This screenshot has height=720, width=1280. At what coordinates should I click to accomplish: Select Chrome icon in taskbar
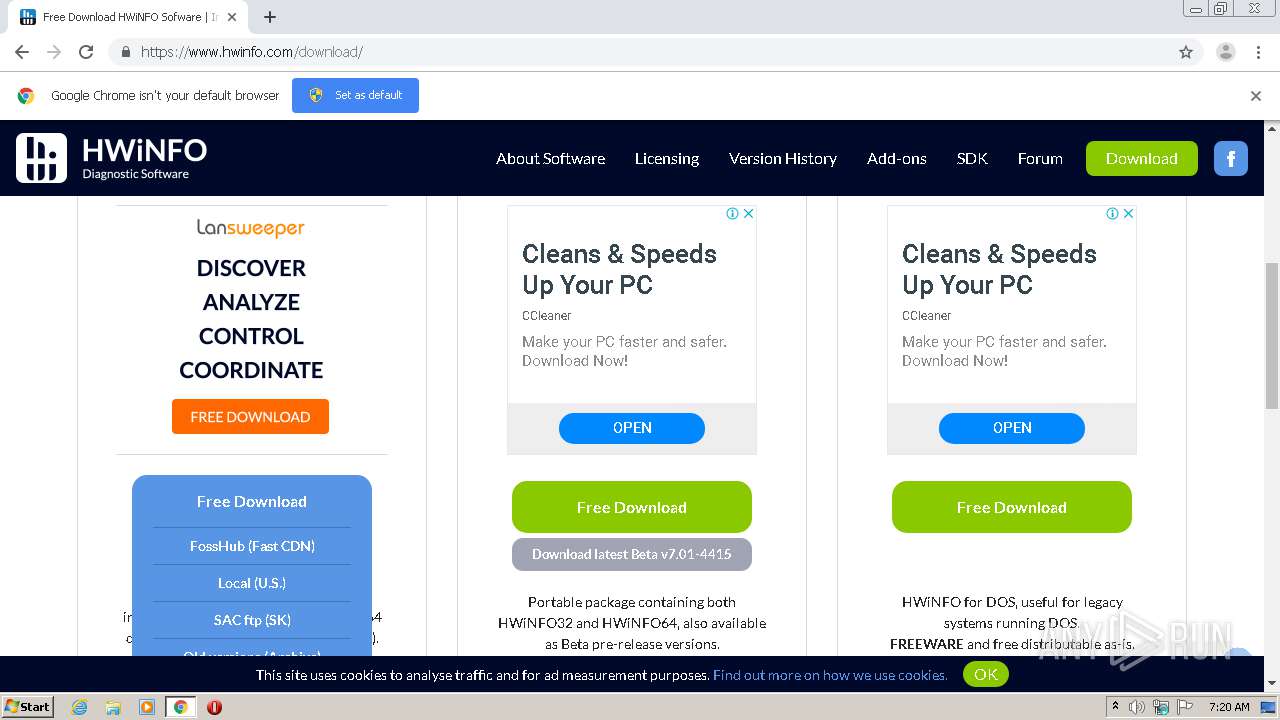click(x=181, y=707)
